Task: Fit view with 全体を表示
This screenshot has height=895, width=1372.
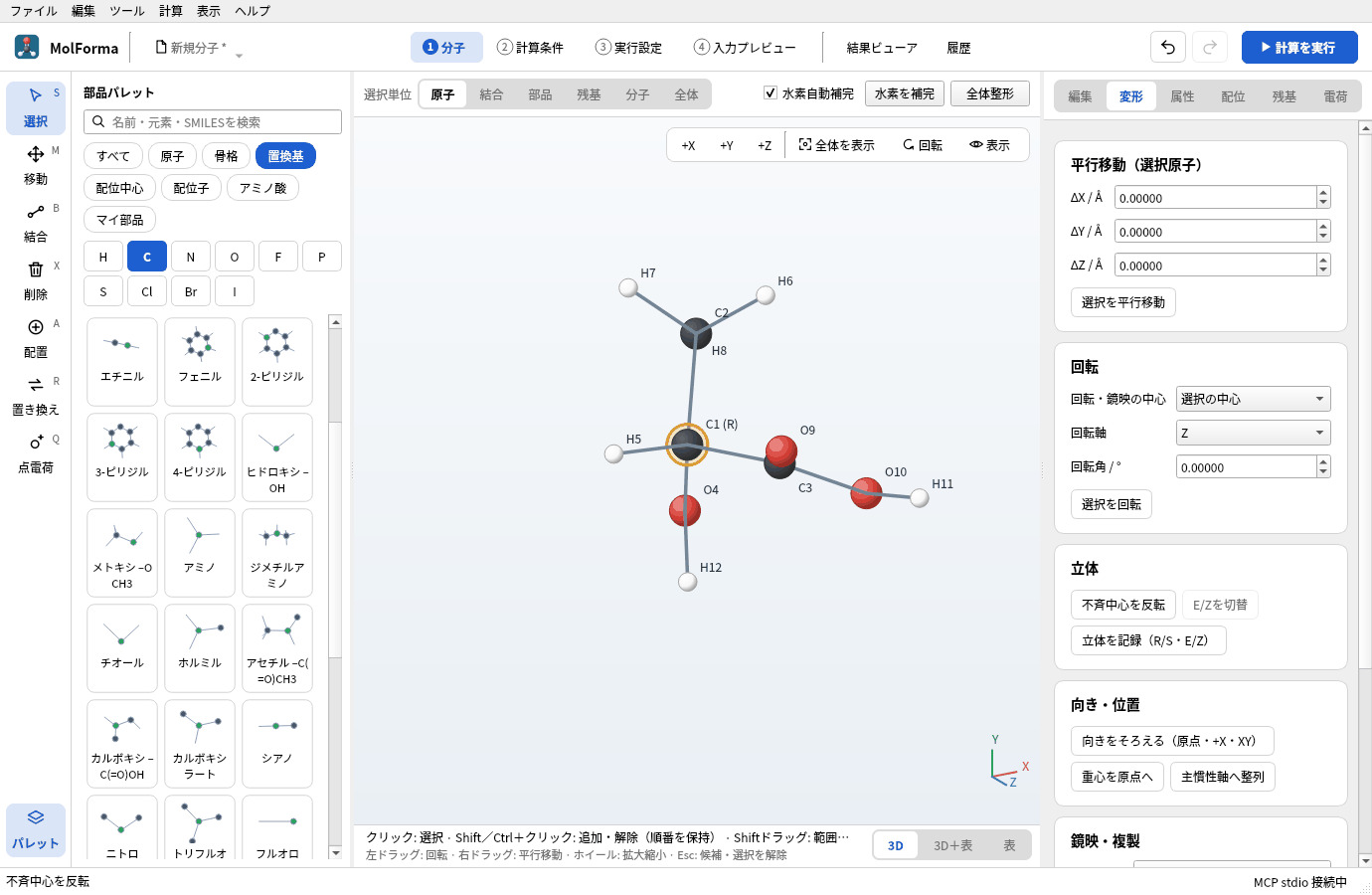Action: [837, 145]
